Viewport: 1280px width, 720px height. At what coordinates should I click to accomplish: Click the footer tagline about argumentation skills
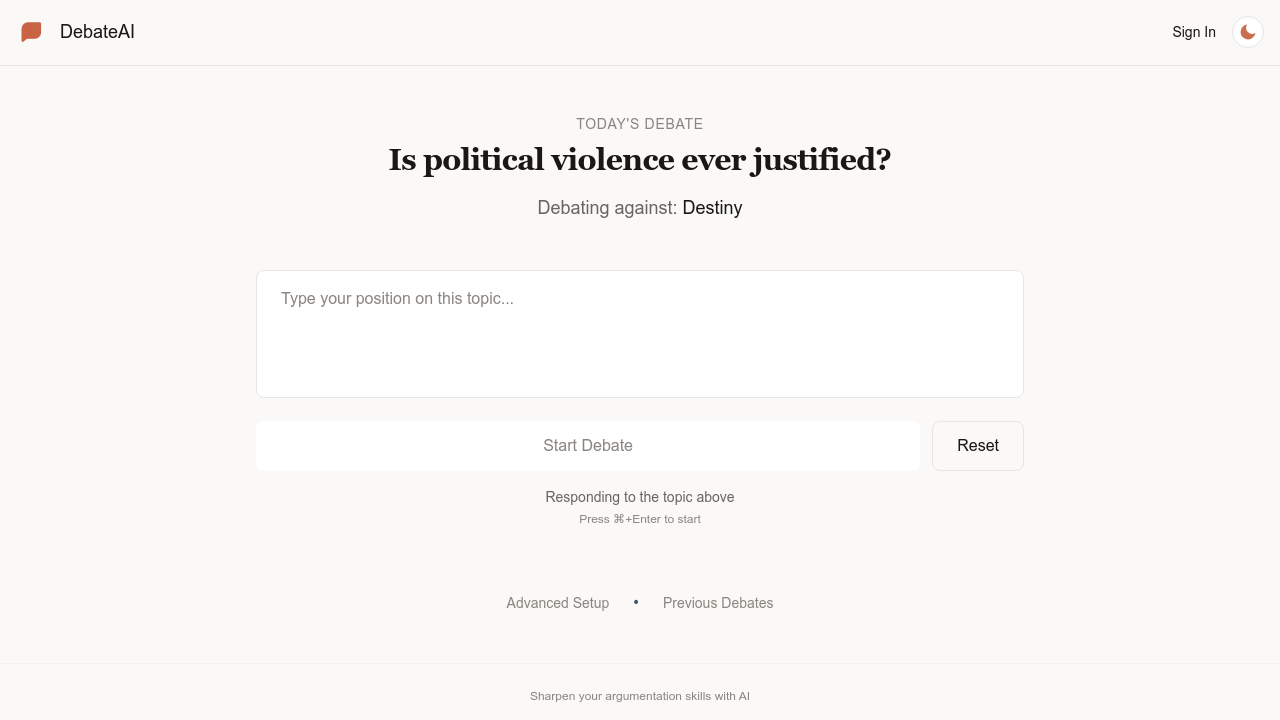tap(639, 696)
